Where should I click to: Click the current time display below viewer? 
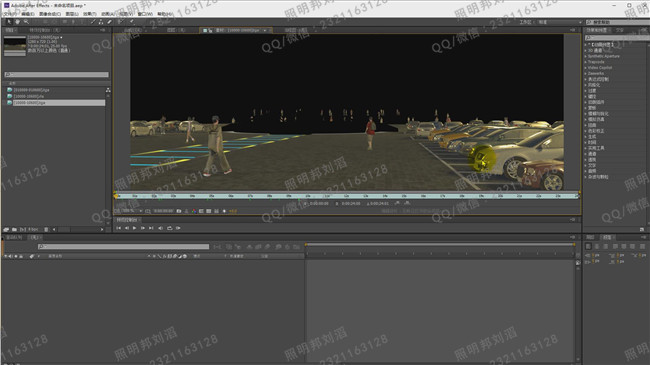click(x=164, y=211)
